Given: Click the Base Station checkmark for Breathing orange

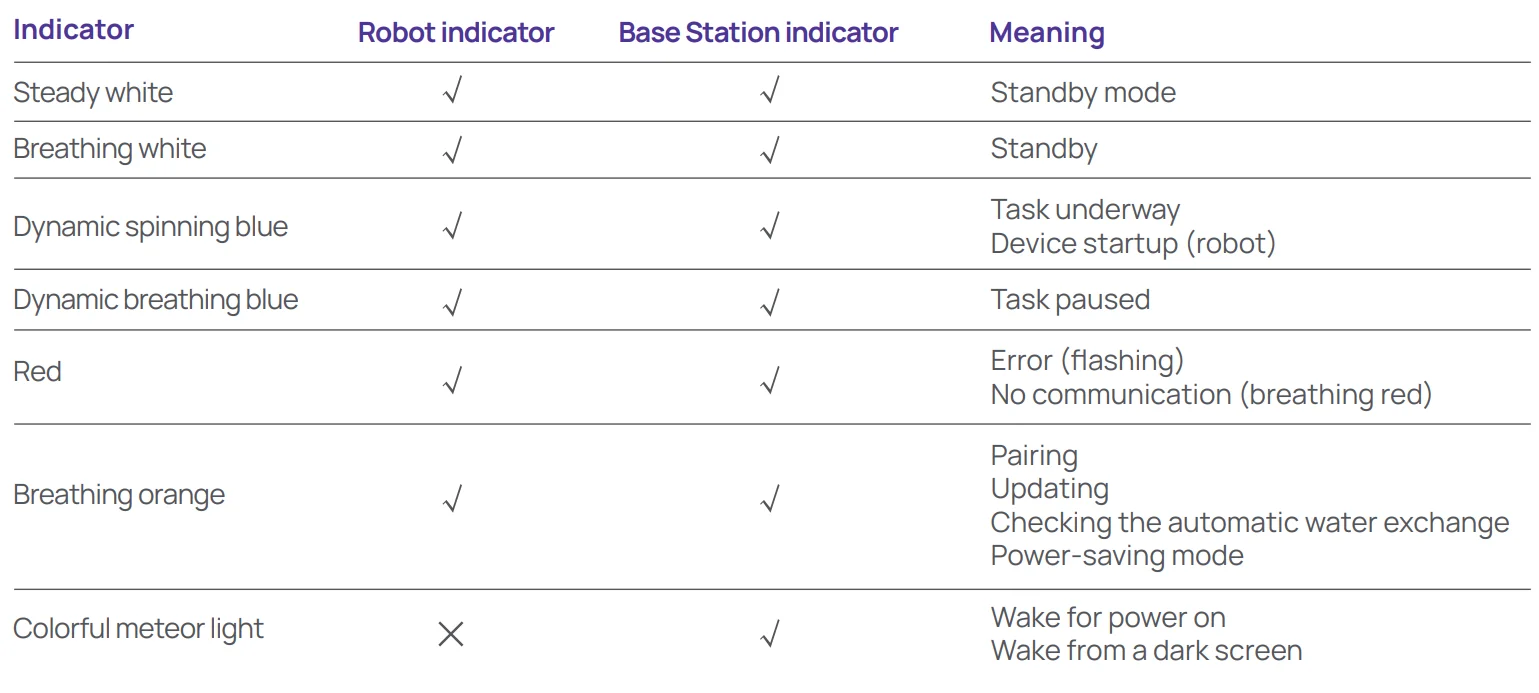Looking at the screenshot, I should pos(769,498).
